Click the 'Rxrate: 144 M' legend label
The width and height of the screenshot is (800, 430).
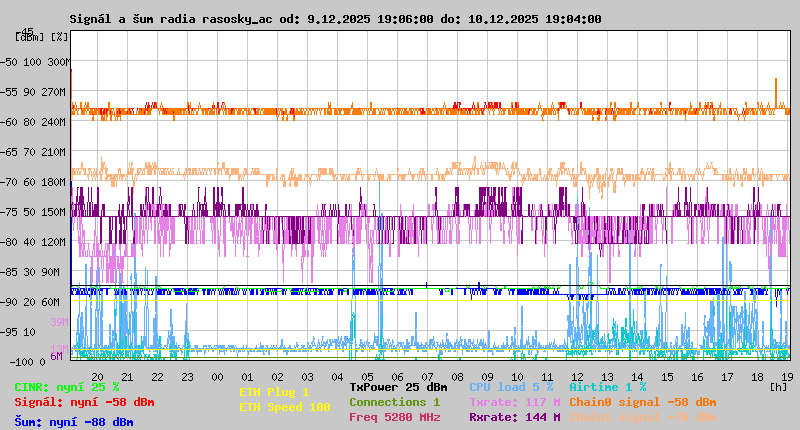(x=515, y=417)
